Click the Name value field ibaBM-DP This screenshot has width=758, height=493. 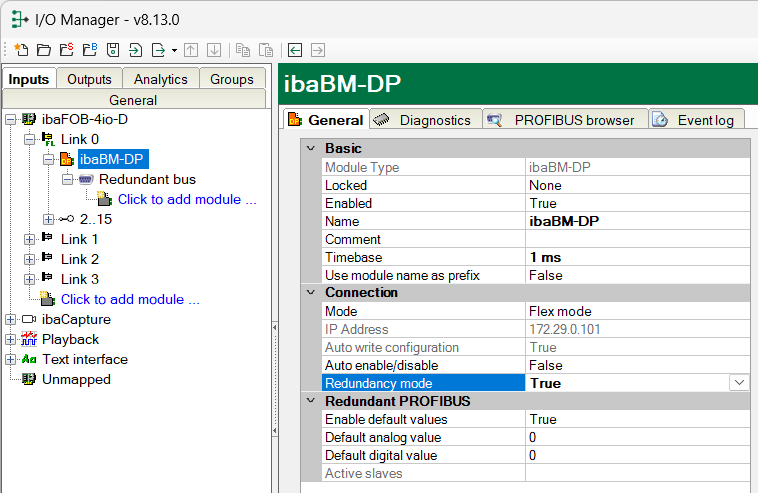(638, 221)
